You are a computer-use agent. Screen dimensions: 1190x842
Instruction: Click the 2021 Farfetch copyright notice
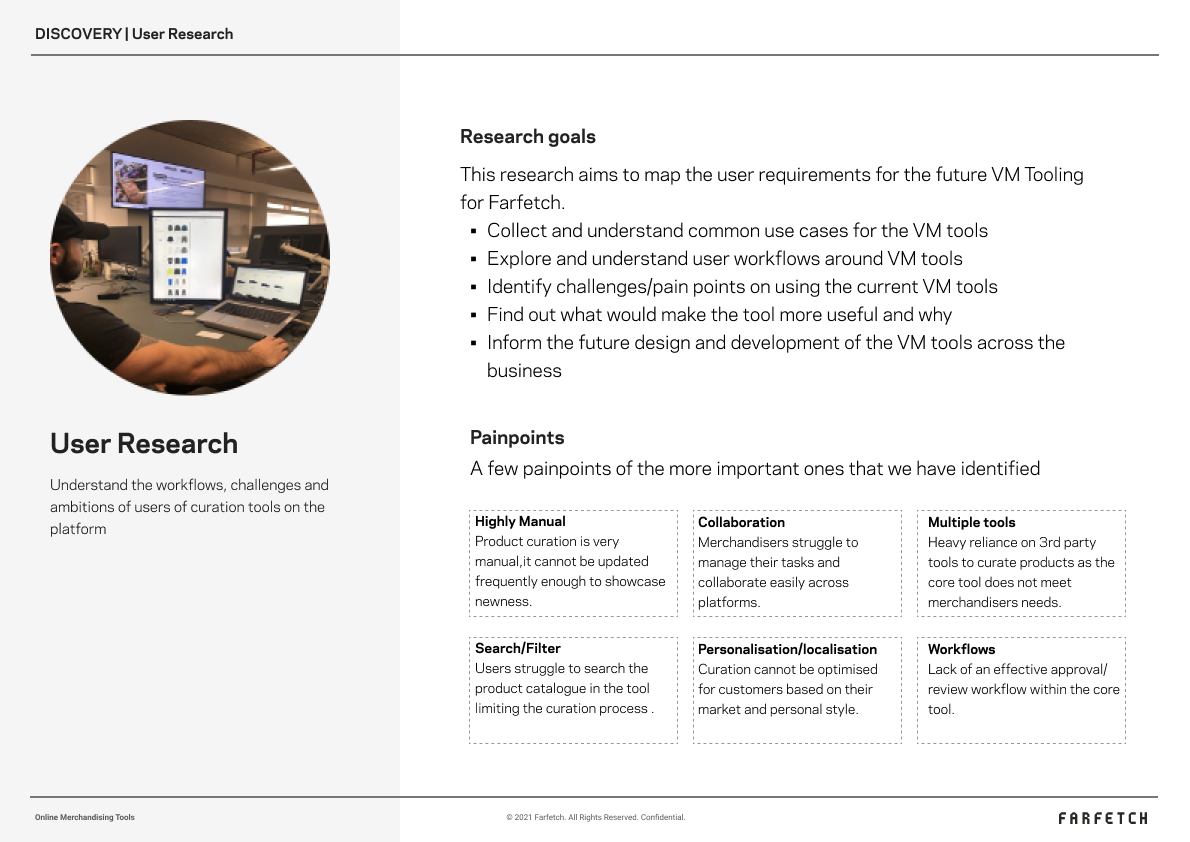coord(595,818)
